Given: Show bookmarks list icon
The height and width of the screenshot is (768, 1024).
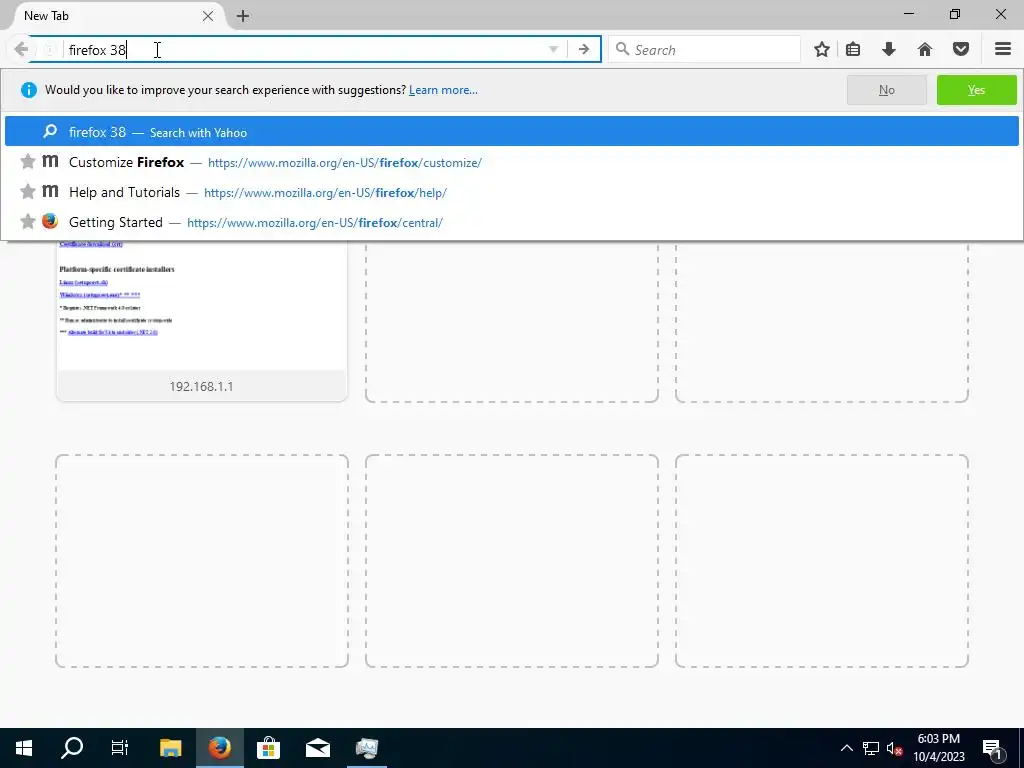Looking at the screenshot, I should coord(853,50).
